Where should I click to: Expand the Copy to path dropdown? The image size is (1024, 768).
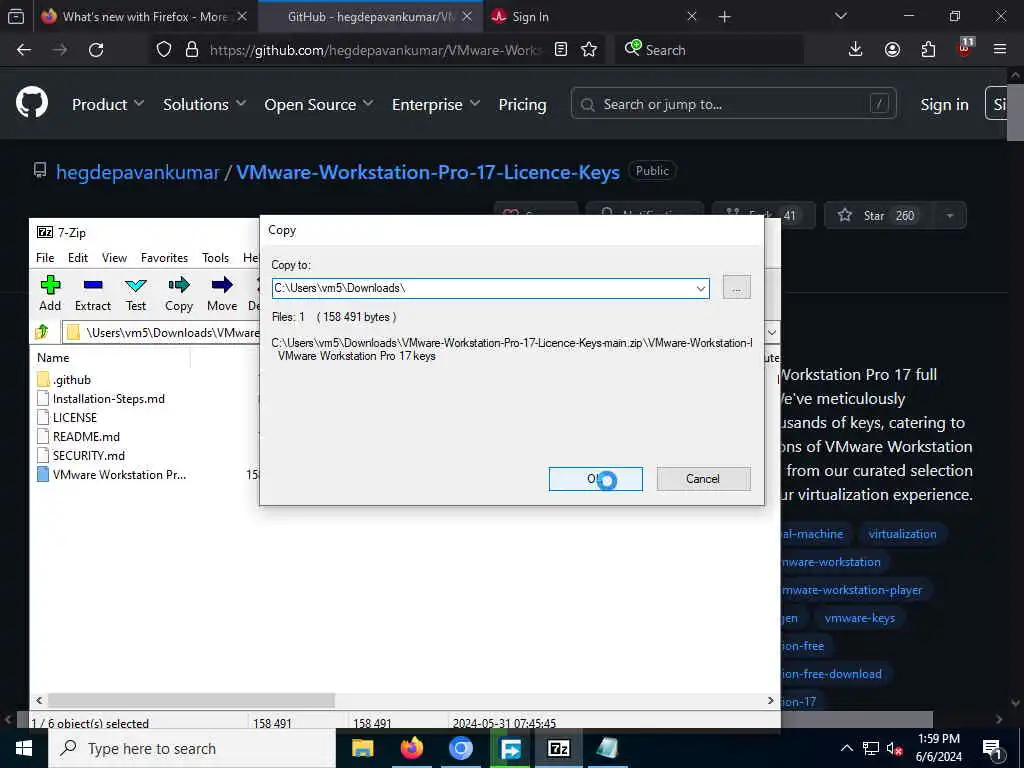pyautogui.click(x=701, y=288)
